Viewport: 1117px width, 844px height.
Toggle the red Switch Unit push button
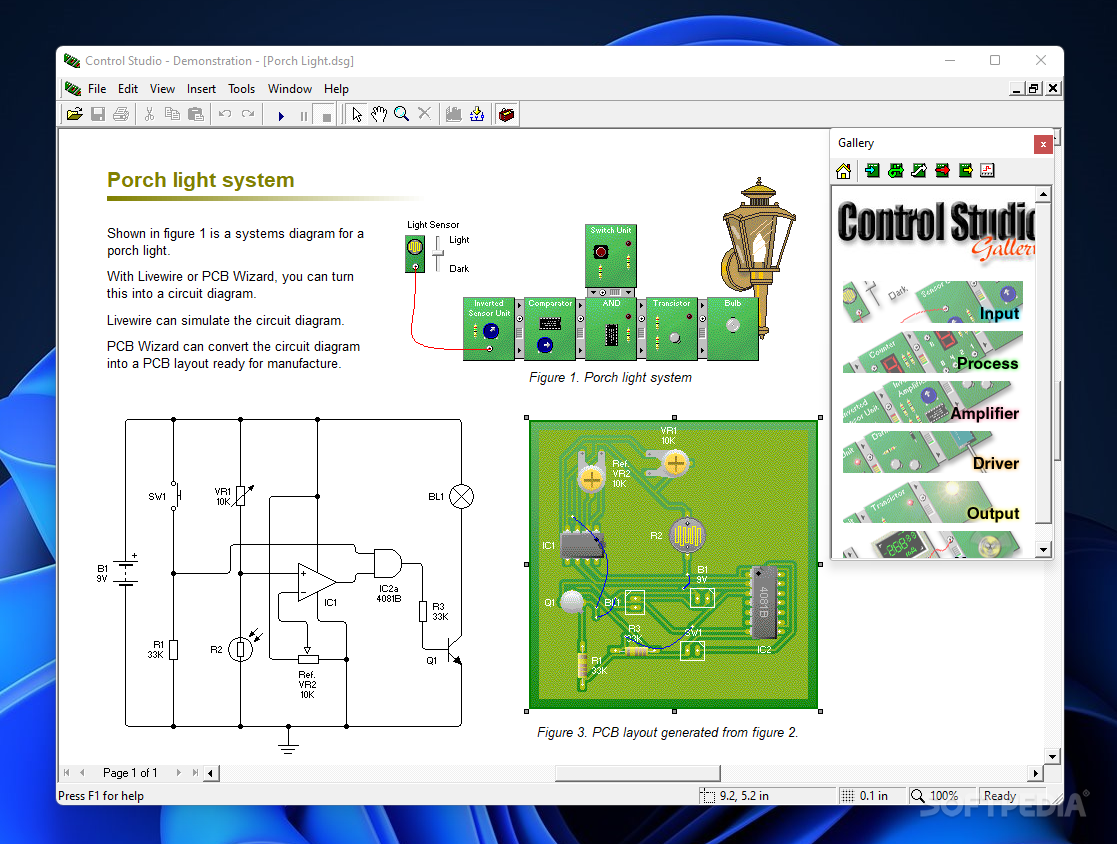click(x=601, y=252)
